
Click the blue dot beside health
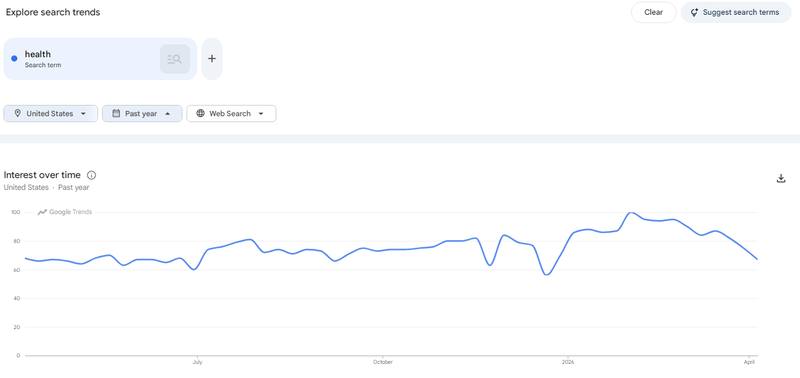[x=14, y=59]
